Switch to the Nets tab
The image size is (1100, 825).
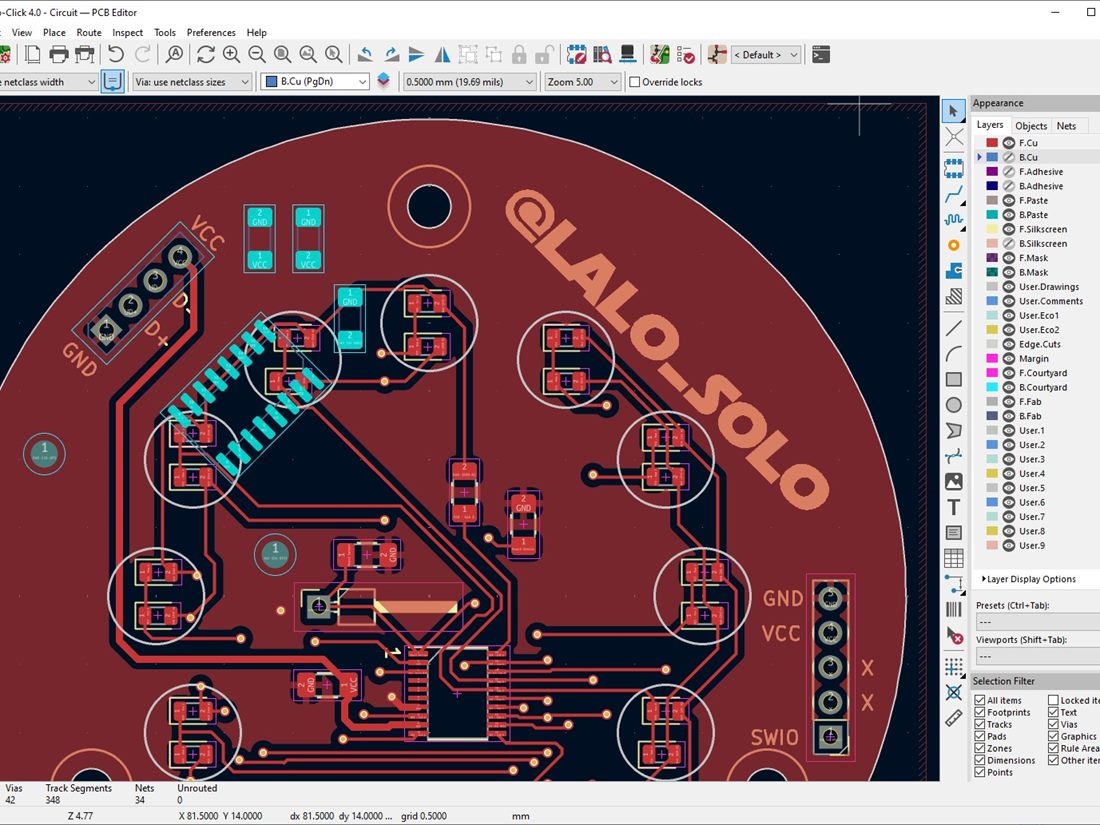pyautogui.click(x=1066, y=126)
